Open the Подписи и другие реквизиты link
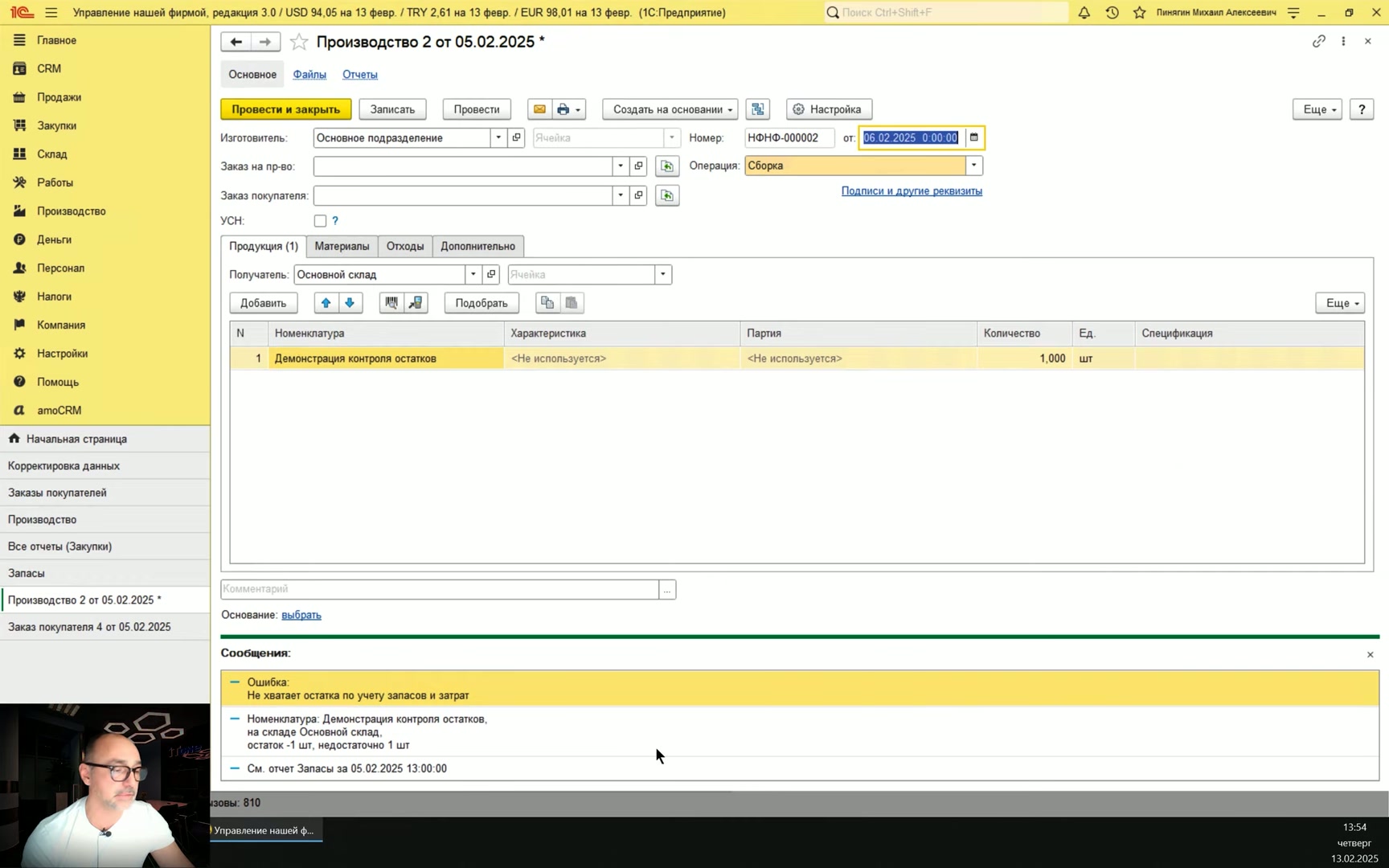1389x868 pixels. click(x=912, y=191)
